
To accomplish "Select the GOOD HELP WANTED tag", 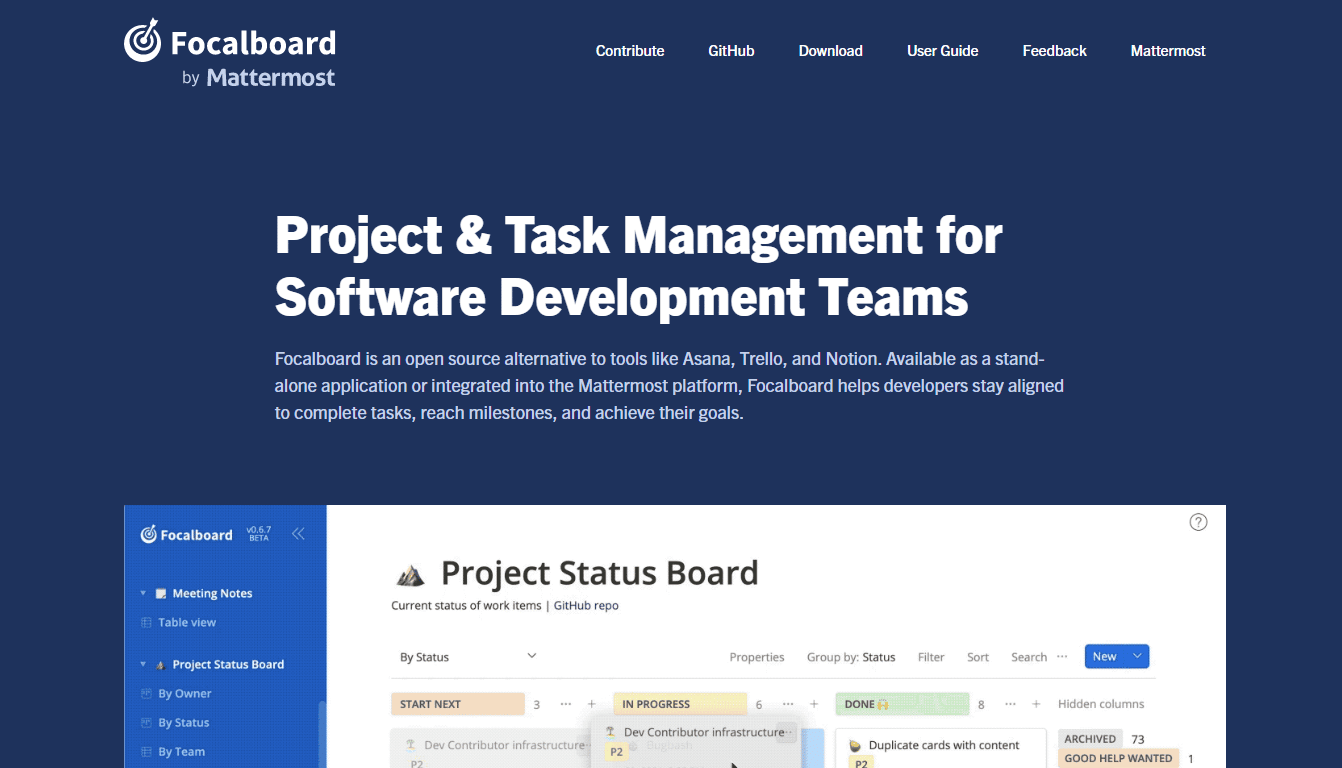I will click(1118, 758).
